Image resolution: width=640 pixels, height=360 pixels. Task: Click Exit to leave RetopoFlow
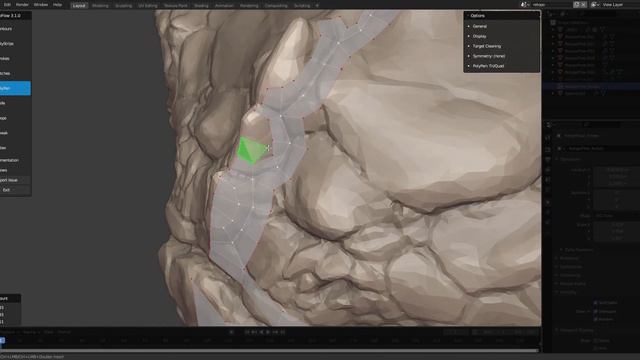point(15,190)
